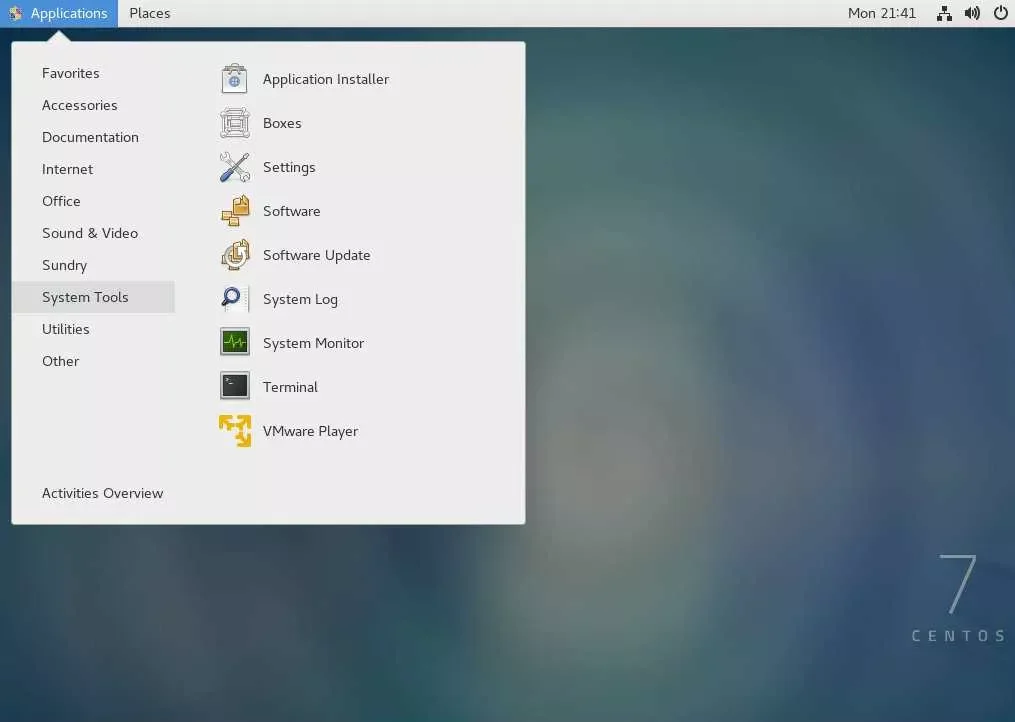This screenshot has height=722, width=1015.
Task: Click the Boxes text entry
Action: (x=282, y=123)
